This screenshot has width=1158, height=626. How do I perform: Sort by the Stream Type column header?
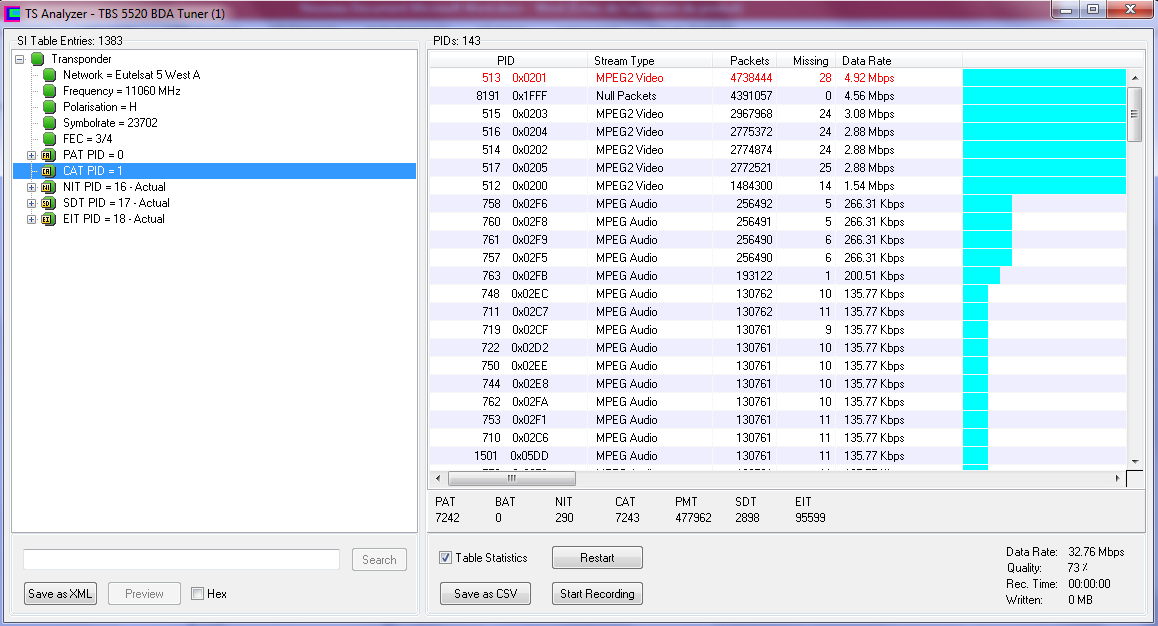click(x=624, y=61)
